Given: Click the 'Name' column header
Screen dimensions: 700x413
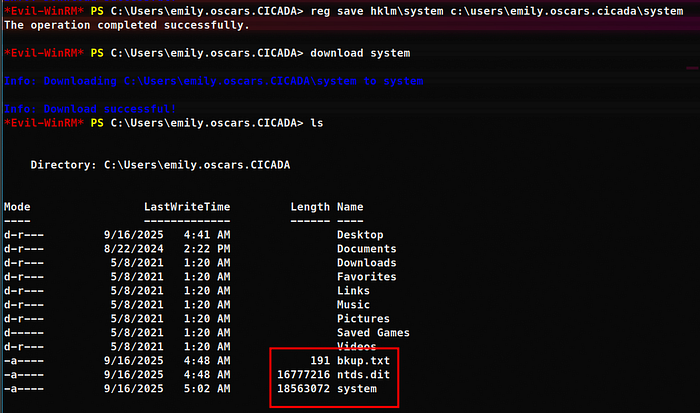Looking at the screenshot, I should 350,207.
